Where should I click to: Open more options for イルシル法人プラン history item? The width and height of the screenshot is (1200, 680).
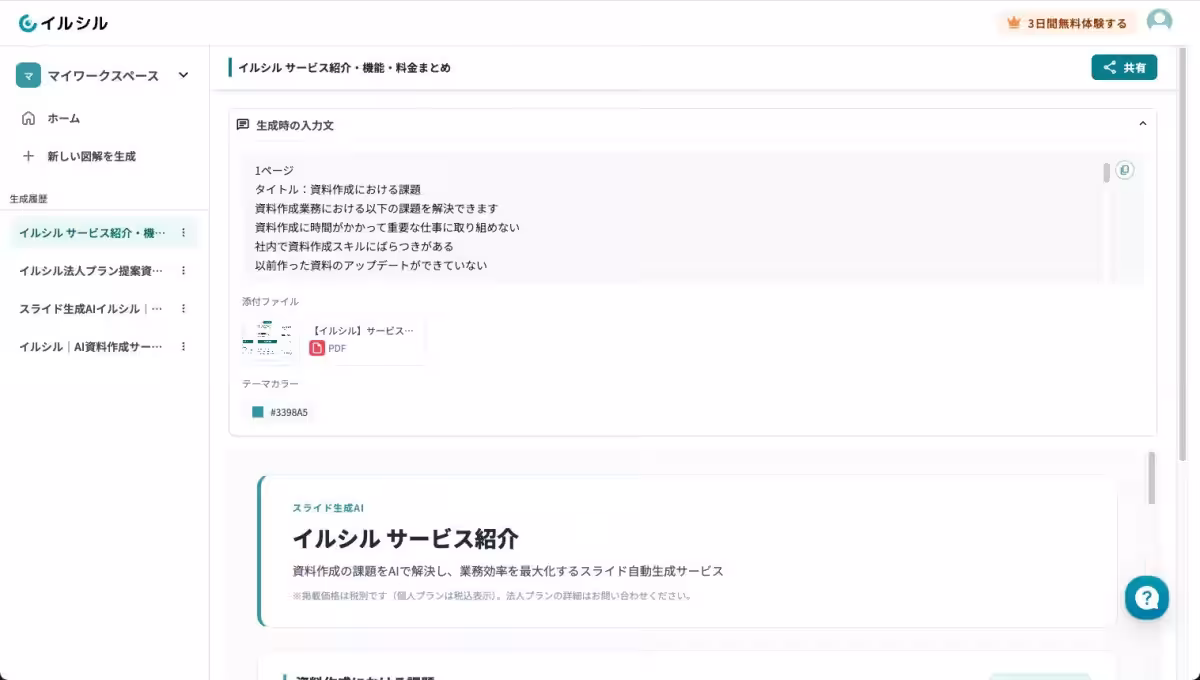[183, 270]
